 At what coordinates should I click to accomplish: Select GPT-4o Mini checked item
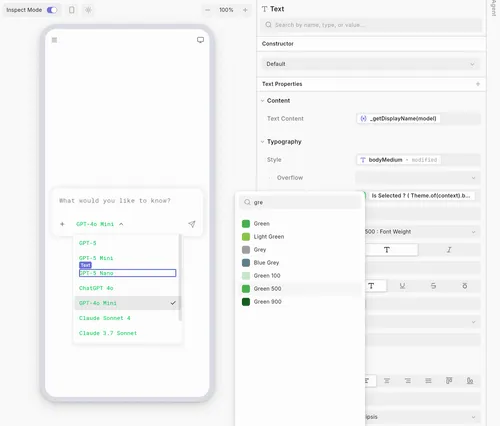pos(127,303)
